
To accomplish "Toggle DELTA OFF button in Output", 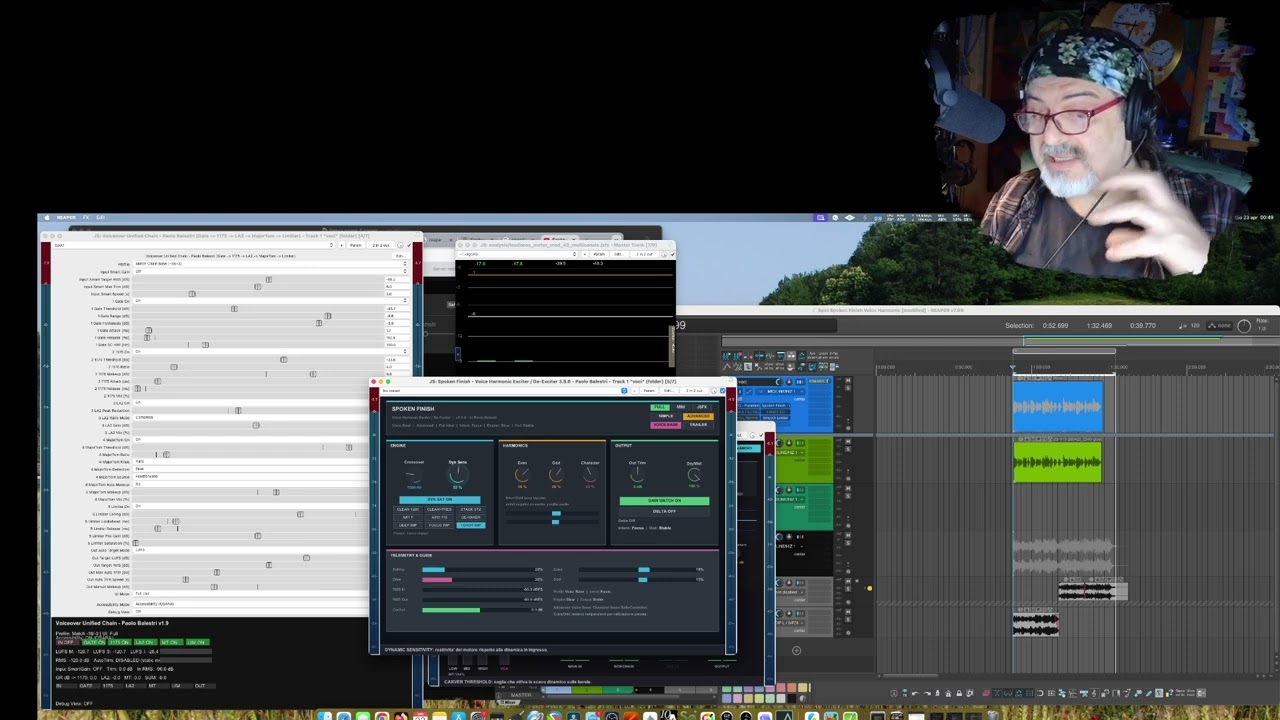I will click(664, 511).
